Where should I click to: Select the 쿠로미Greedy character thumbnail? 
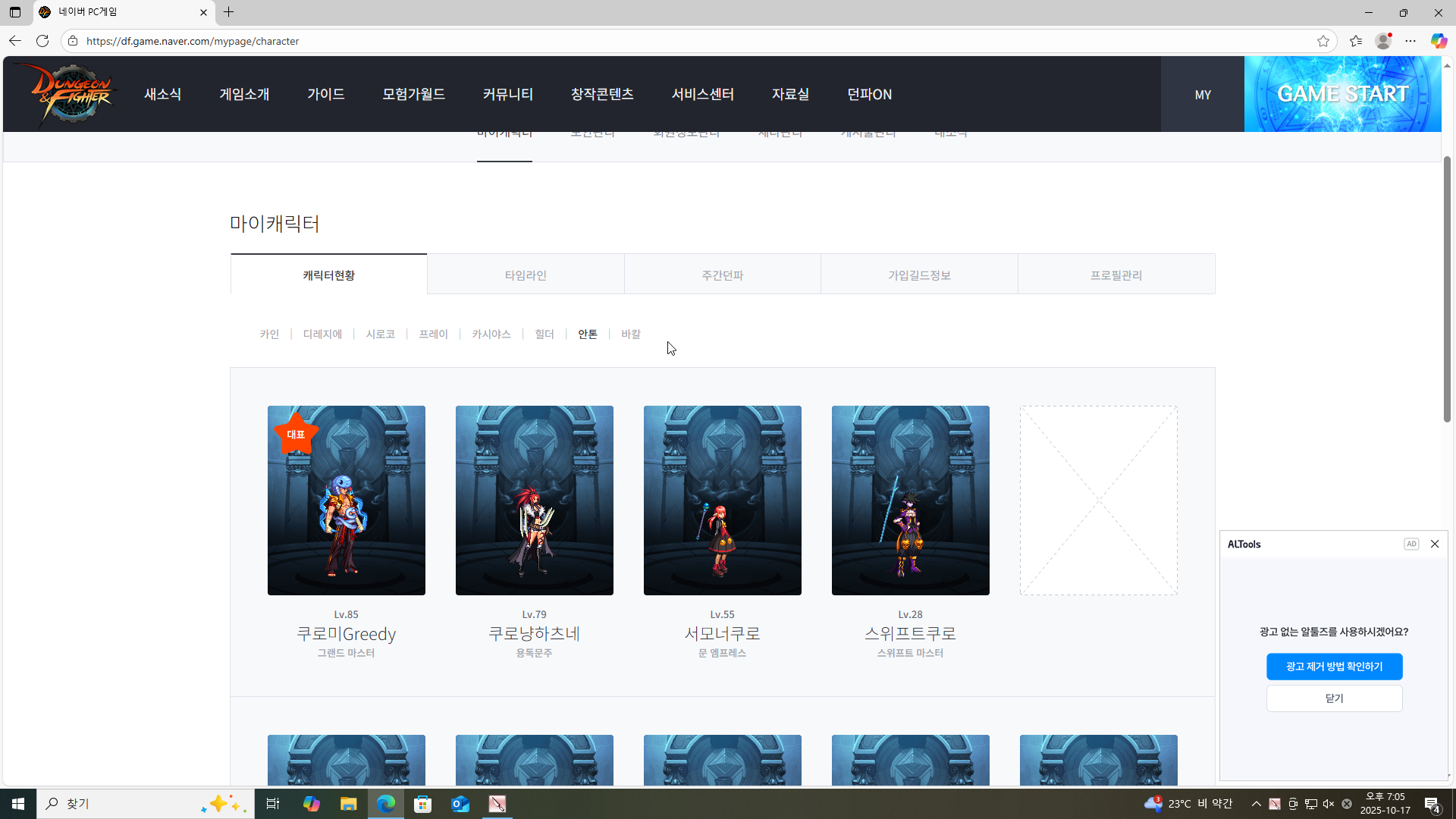tap(347, 500)
